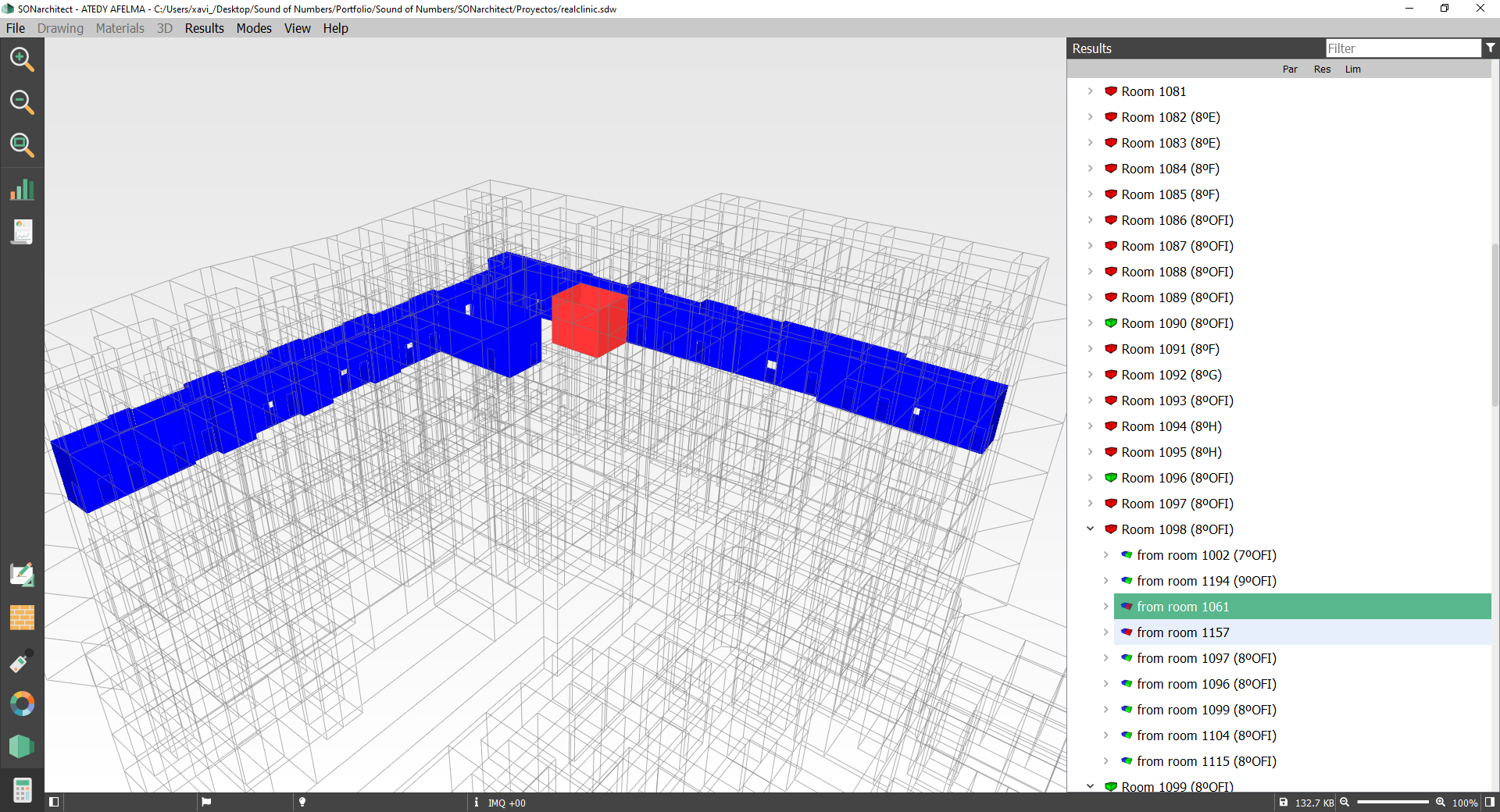Open the brick wall materials icon

[x=21, y=618]
